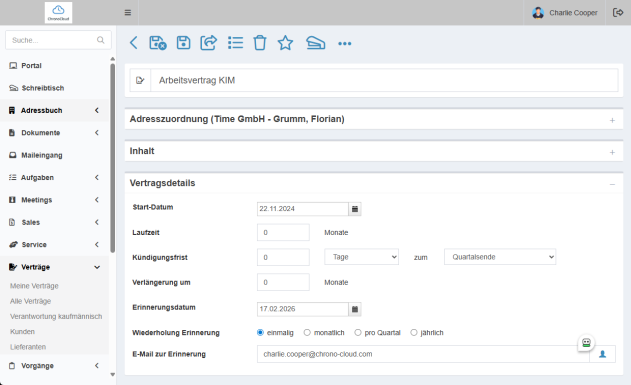Click the contact picker icon next to the email field
Viewport: 631px width, 385px height.
[x=602, y=354]
